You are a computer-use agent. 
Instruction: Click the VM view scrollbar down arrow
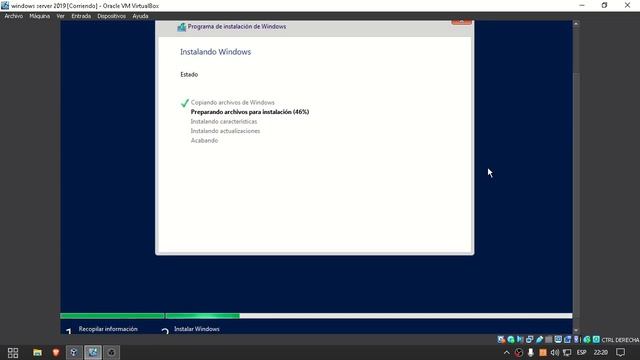click(x=576, y=330)
